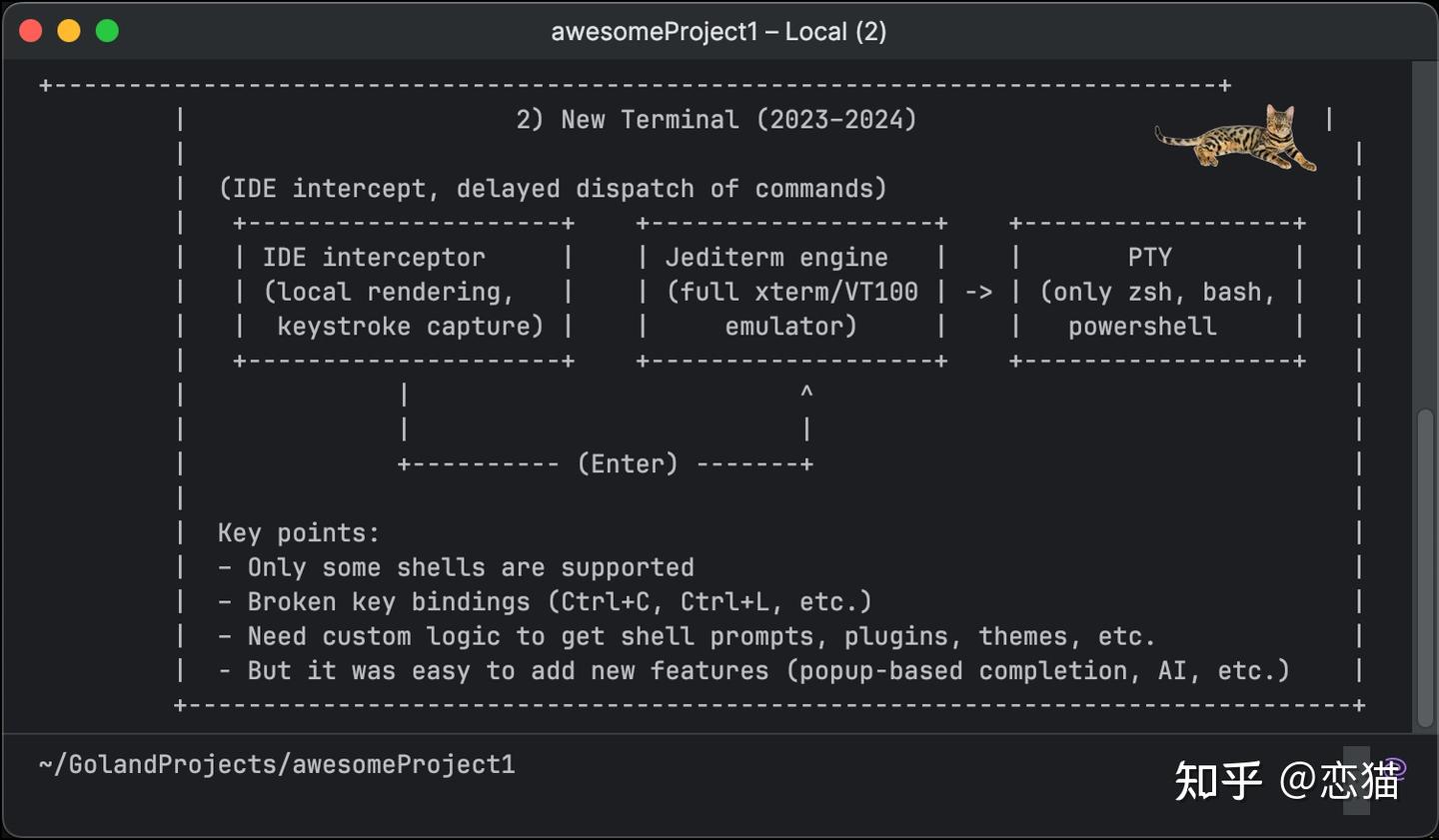Click the ~/GolandProjects/awesomeProject1 path
Screen dimensions: 1439x840
click(276, 764)
